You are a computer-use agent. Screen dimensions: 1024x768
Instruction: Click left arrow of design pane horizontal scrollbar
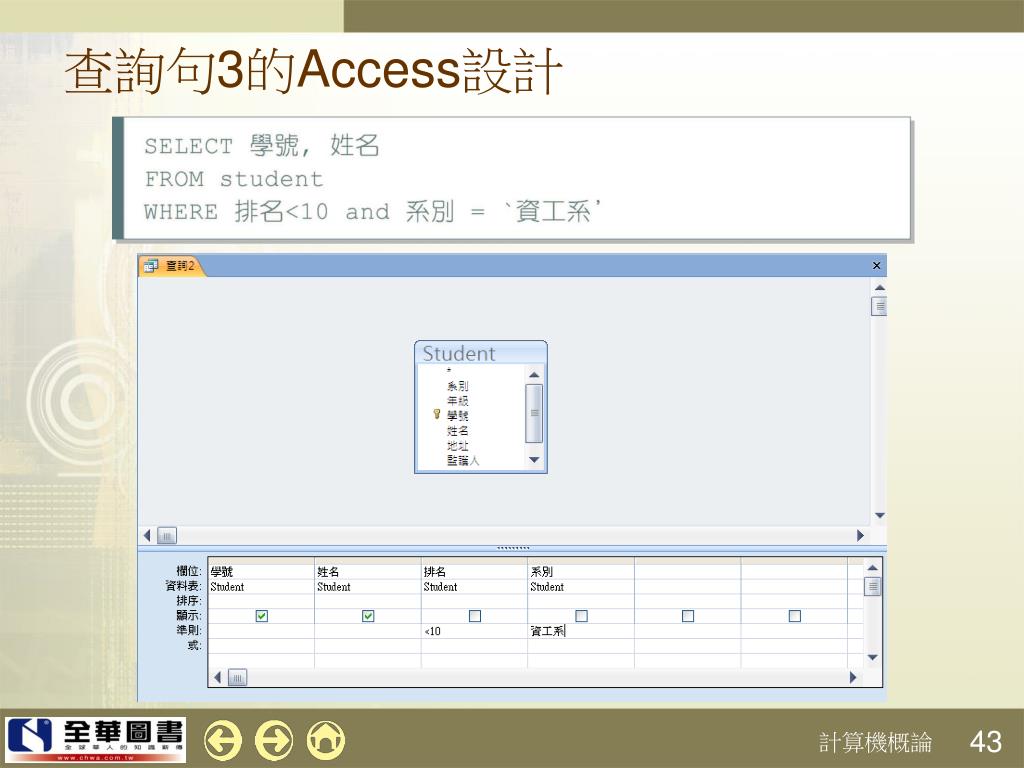click(147, 536)
